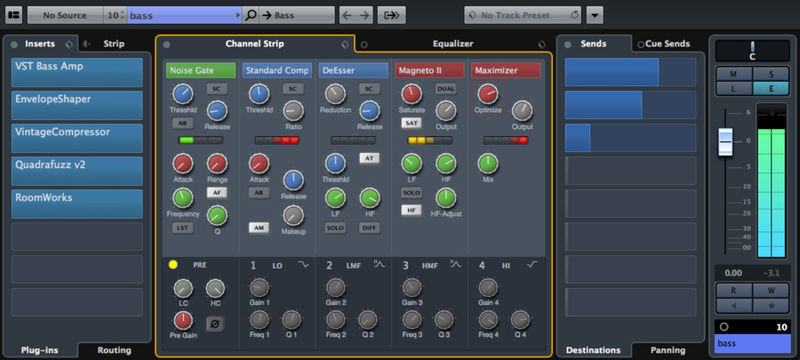Toggle the Mute (M) button

734,74
